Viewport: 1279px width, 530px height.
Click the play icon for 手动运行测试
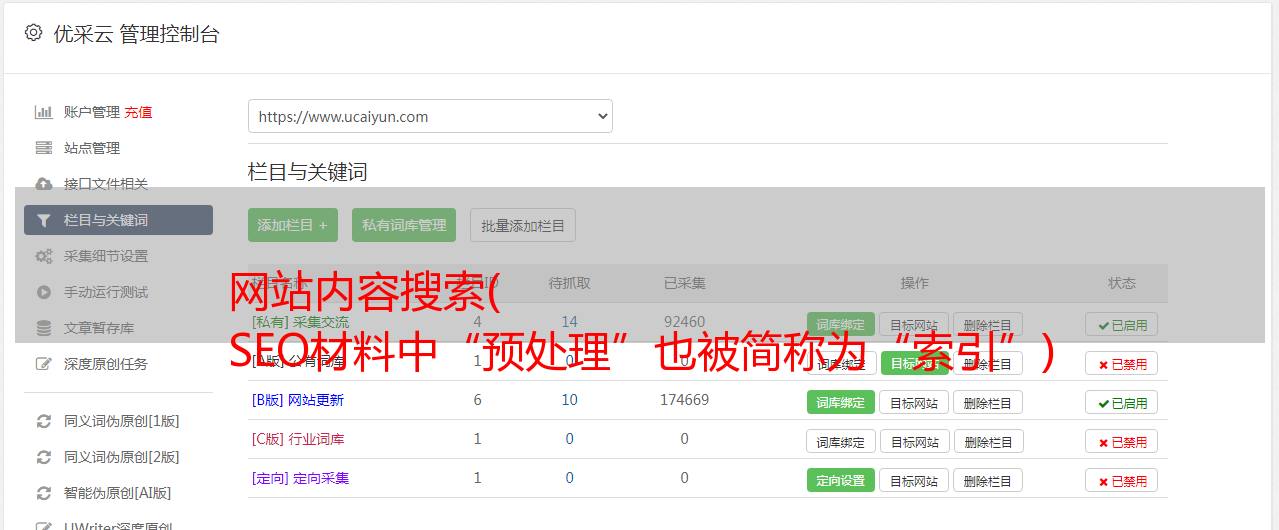43,292
